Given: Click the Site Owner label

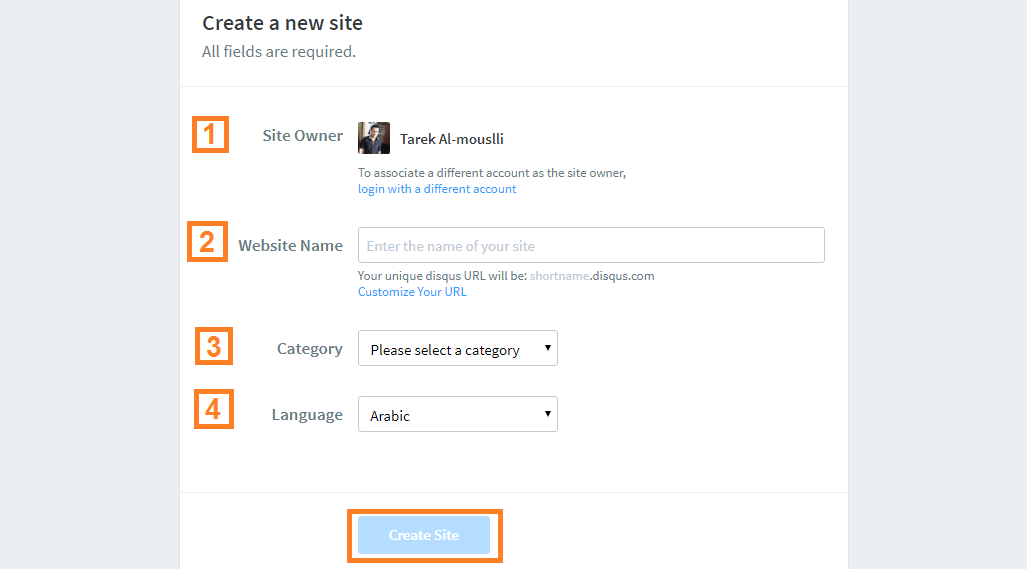Looking at the screenshot, I should [303, 136].
